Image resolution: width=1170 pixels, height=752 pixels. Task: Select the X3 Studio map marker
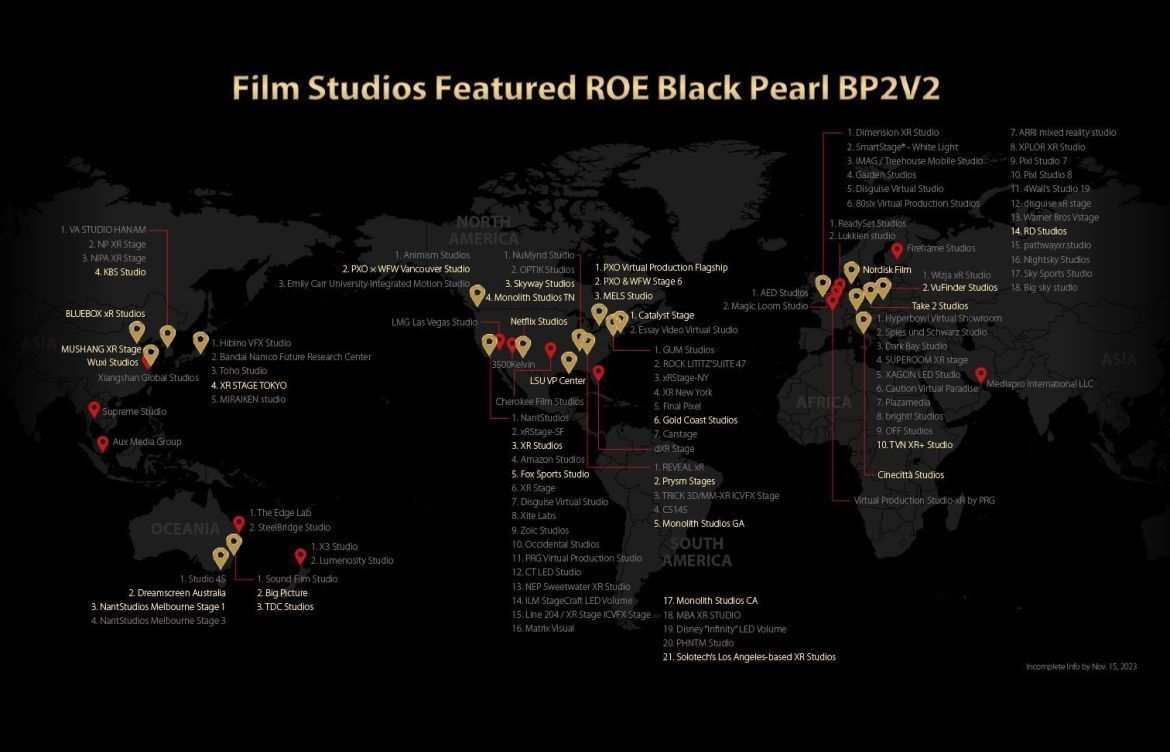(x=299, y=556)
